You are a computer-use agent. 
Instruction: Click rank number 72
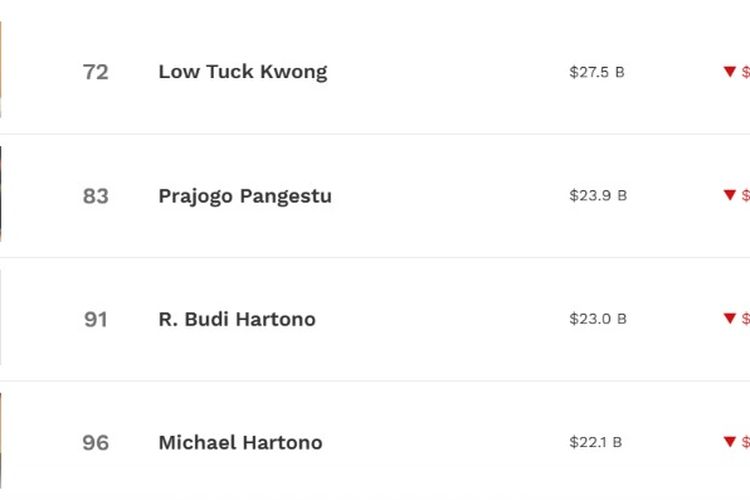pyautogui.click(x=95, y=73)
